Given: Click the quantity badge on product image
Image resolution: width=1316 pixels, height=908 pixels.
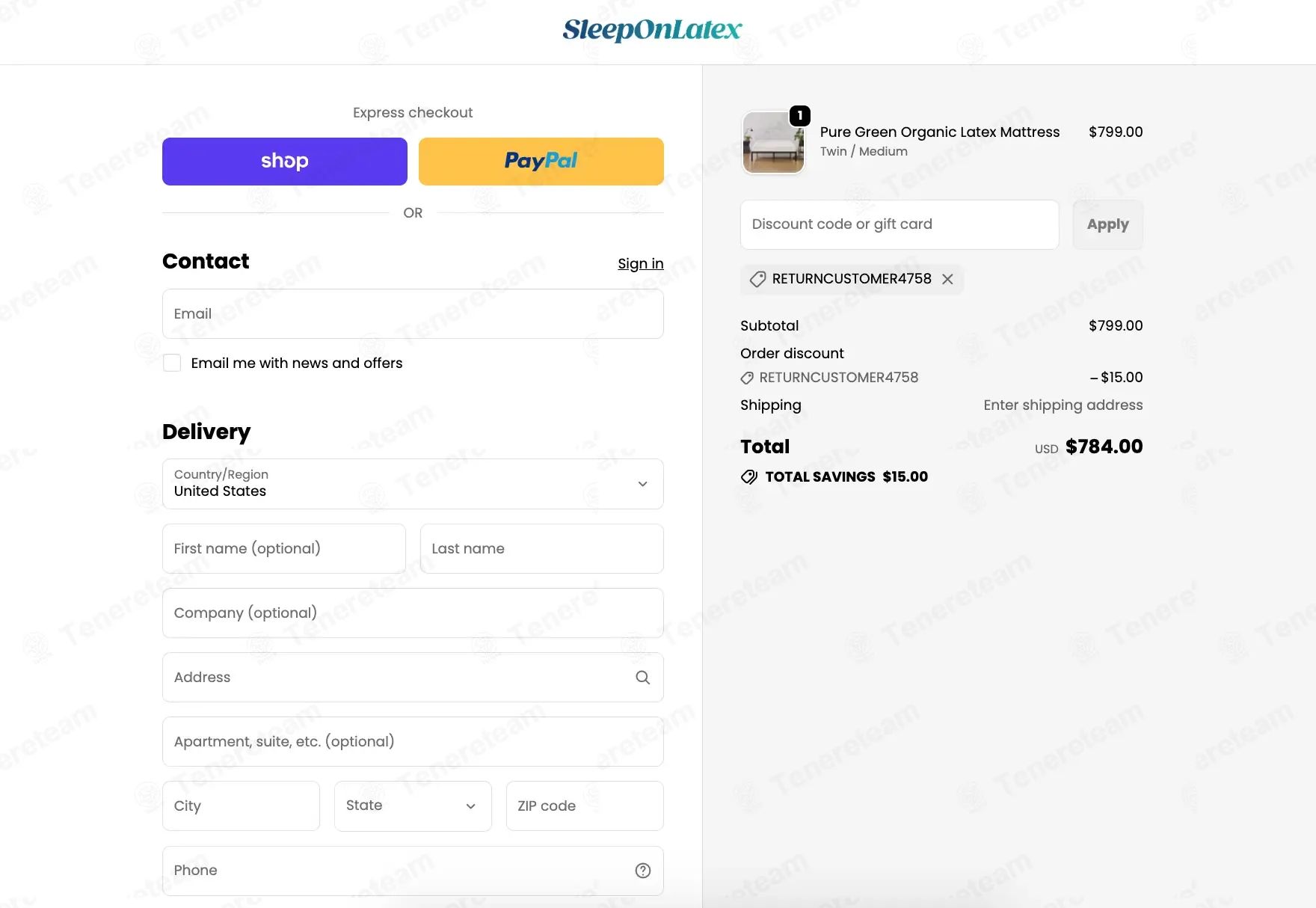Looking at the screenshot, I should click(x=800, y=115).
